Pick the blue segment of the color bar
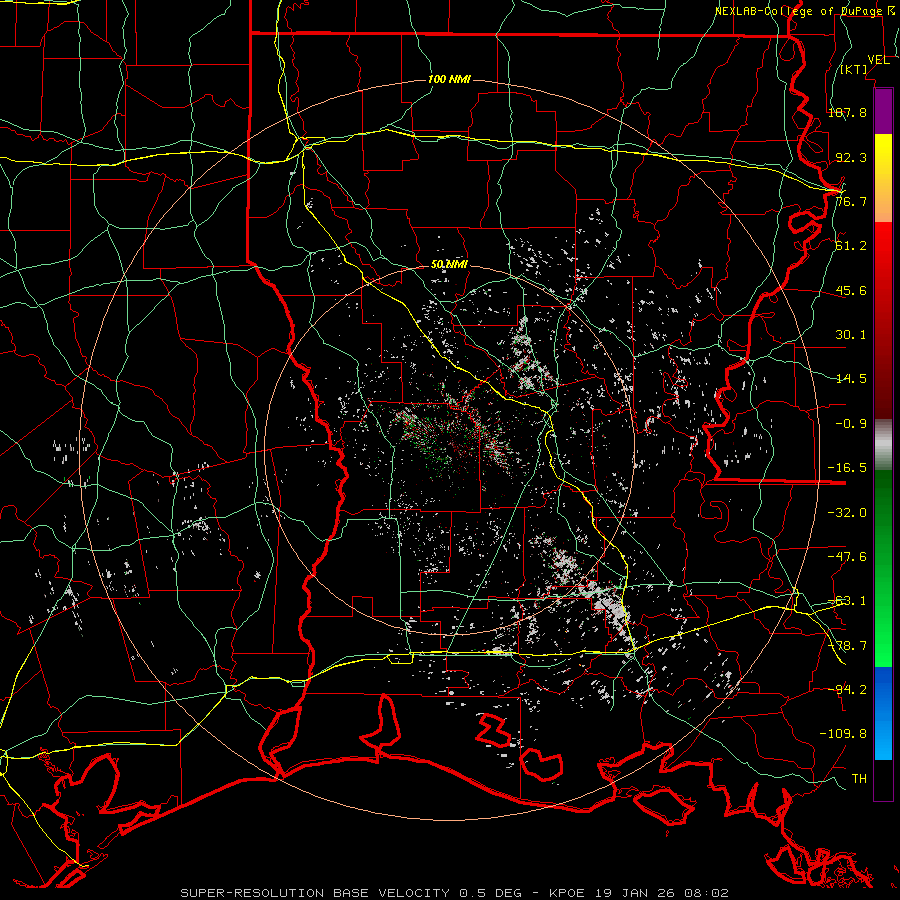Screen dimensions: 900x900 [x=883, y=713]
